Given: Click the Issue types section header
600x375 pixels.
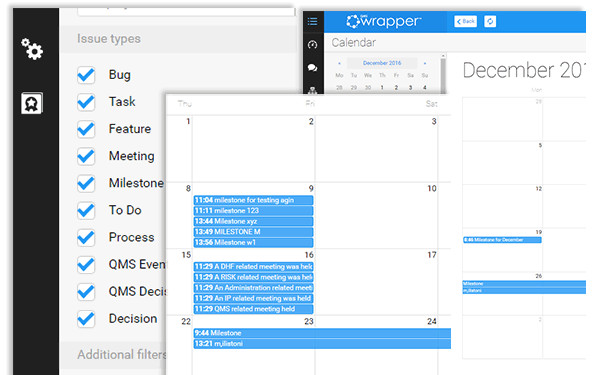Looking at the screenshot, I should tap(178, 39).
